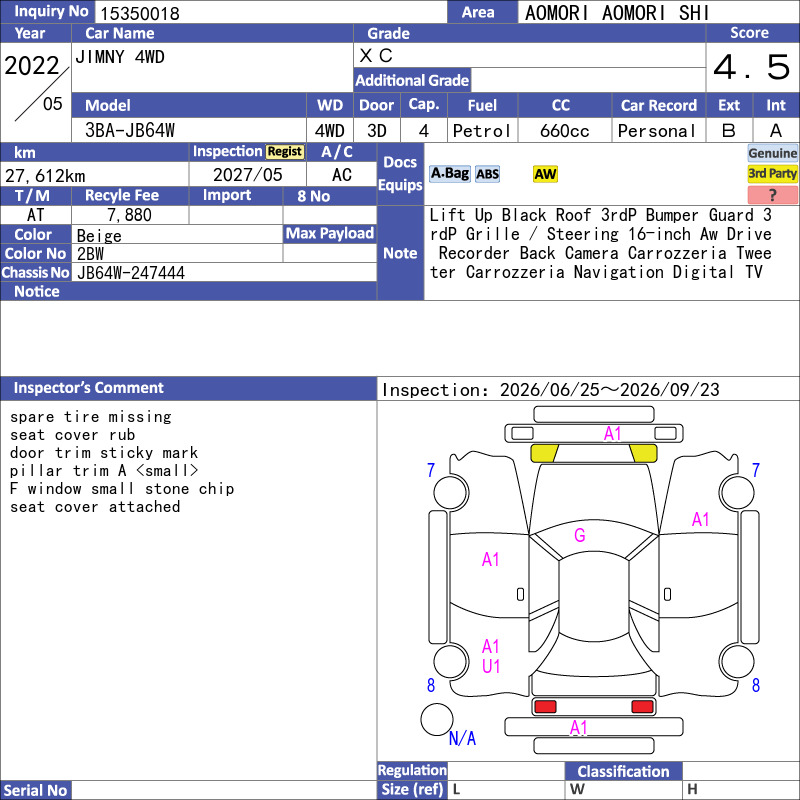Screen dimensions: 800x800
Task: Click the transmission value AT
Action: (x=36, y=215)
